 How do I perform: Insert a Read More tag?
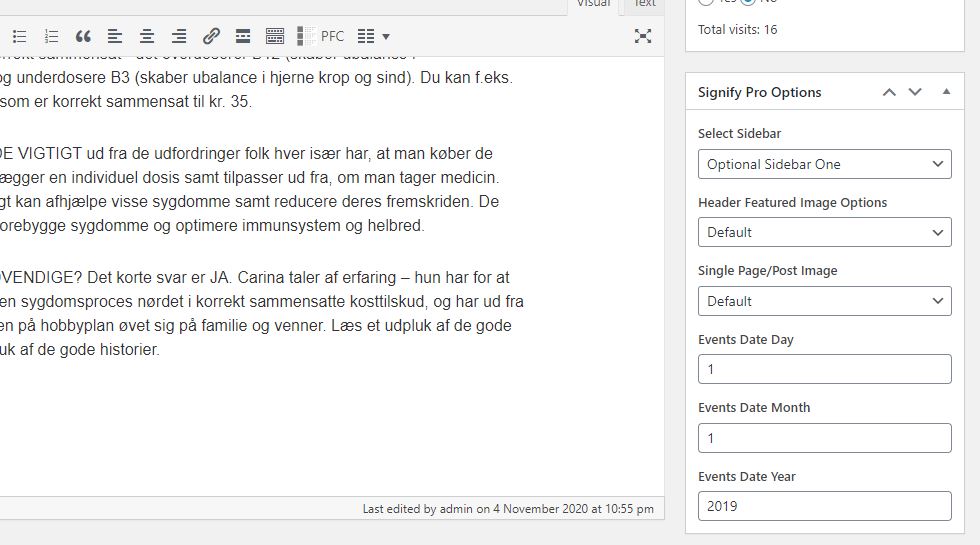(243, 36)
